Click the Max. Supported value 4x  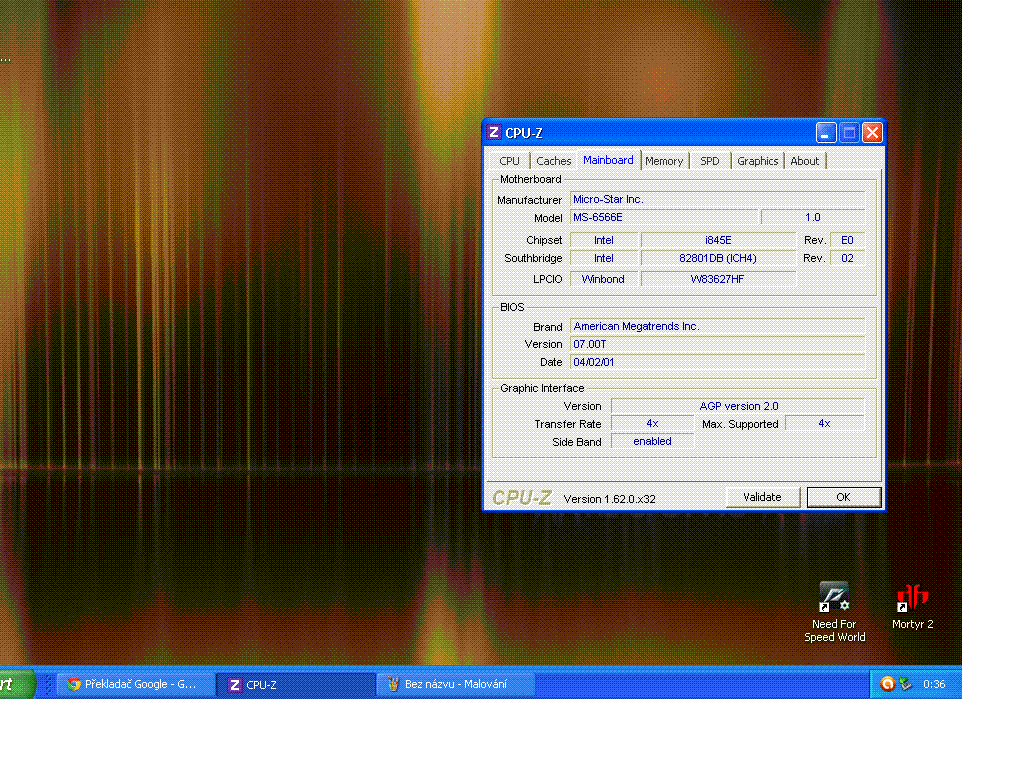(x=824, y=424)
